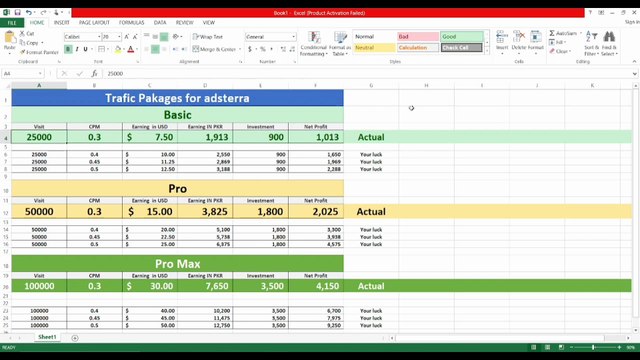
Task: Click the Fill Color bucket icon
Action: click(118, 49)
